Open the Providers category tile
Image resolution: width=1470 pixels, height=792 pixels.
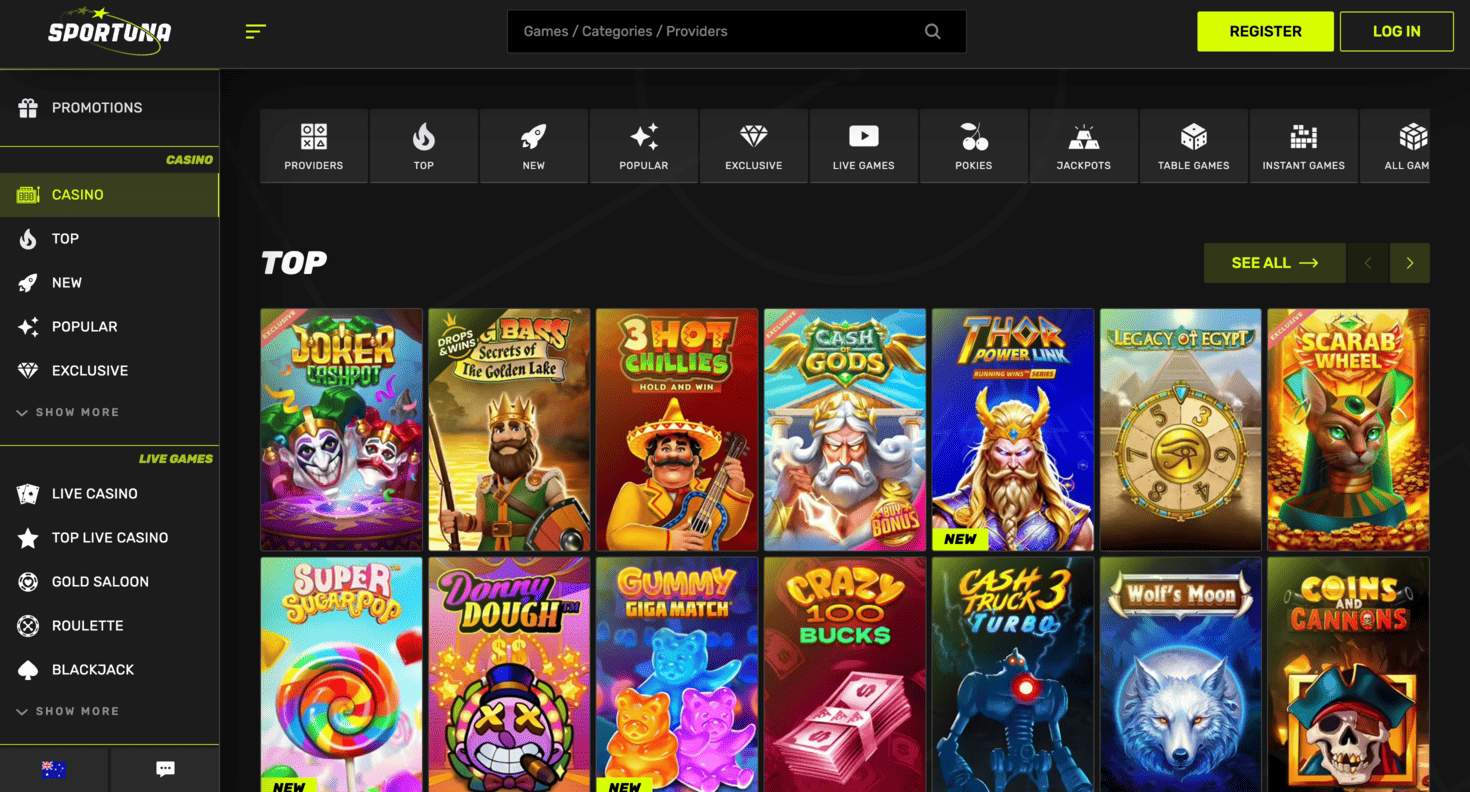[x=314, y=146]
